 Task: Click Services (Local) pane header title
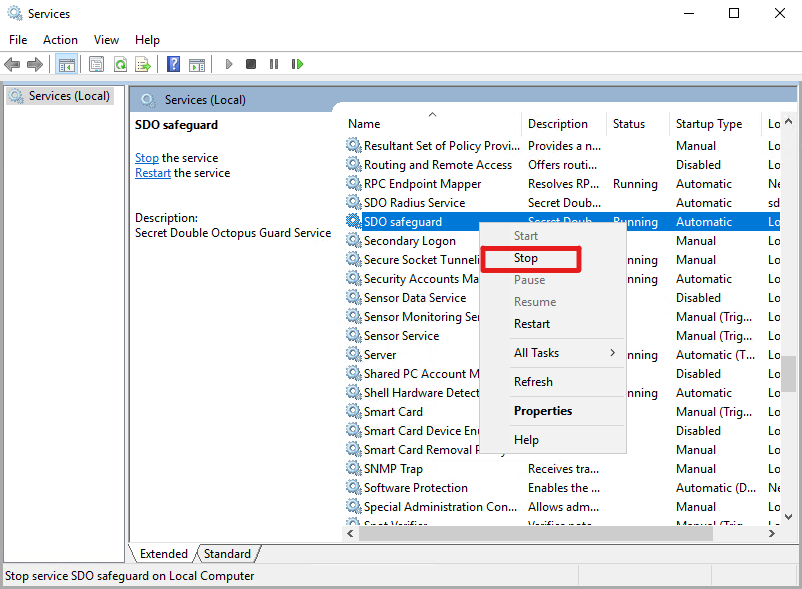(205, 100)
